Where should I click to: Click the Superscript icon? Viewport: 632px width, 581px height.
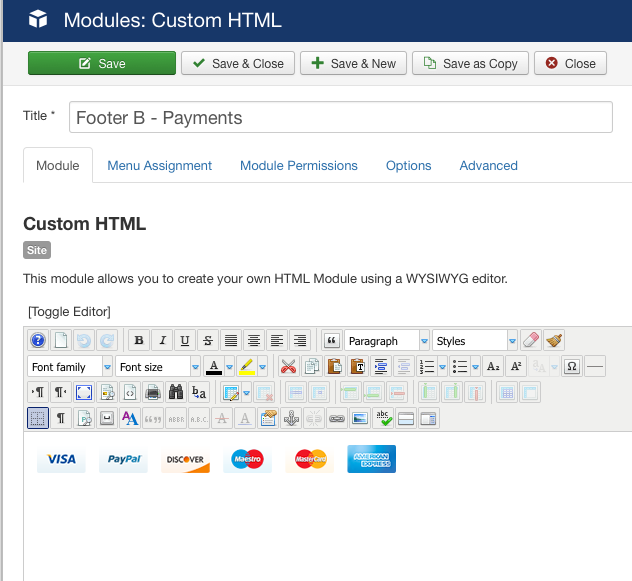[x=516, y=367]
